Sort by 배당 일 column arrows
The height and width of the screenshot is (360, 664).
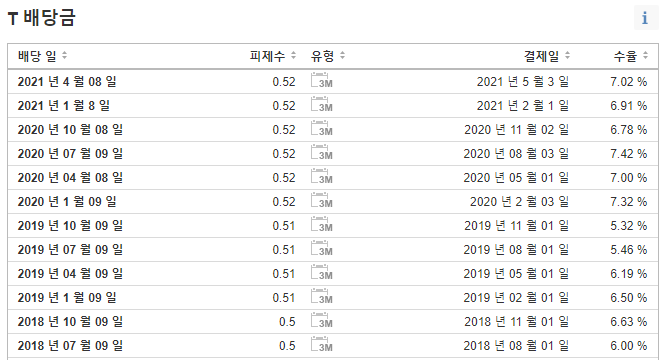coord(64,55)
